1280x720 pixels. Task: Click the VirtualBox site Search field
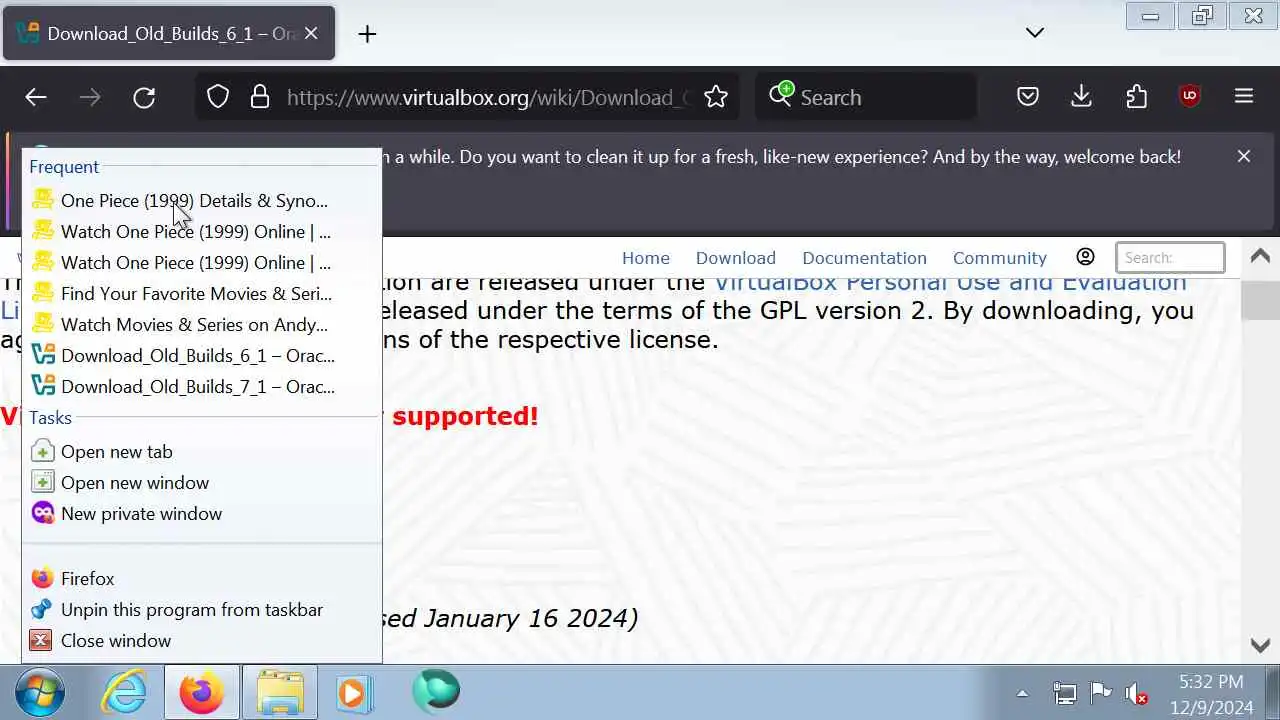pyautogui.click(x=1170, y=257)
